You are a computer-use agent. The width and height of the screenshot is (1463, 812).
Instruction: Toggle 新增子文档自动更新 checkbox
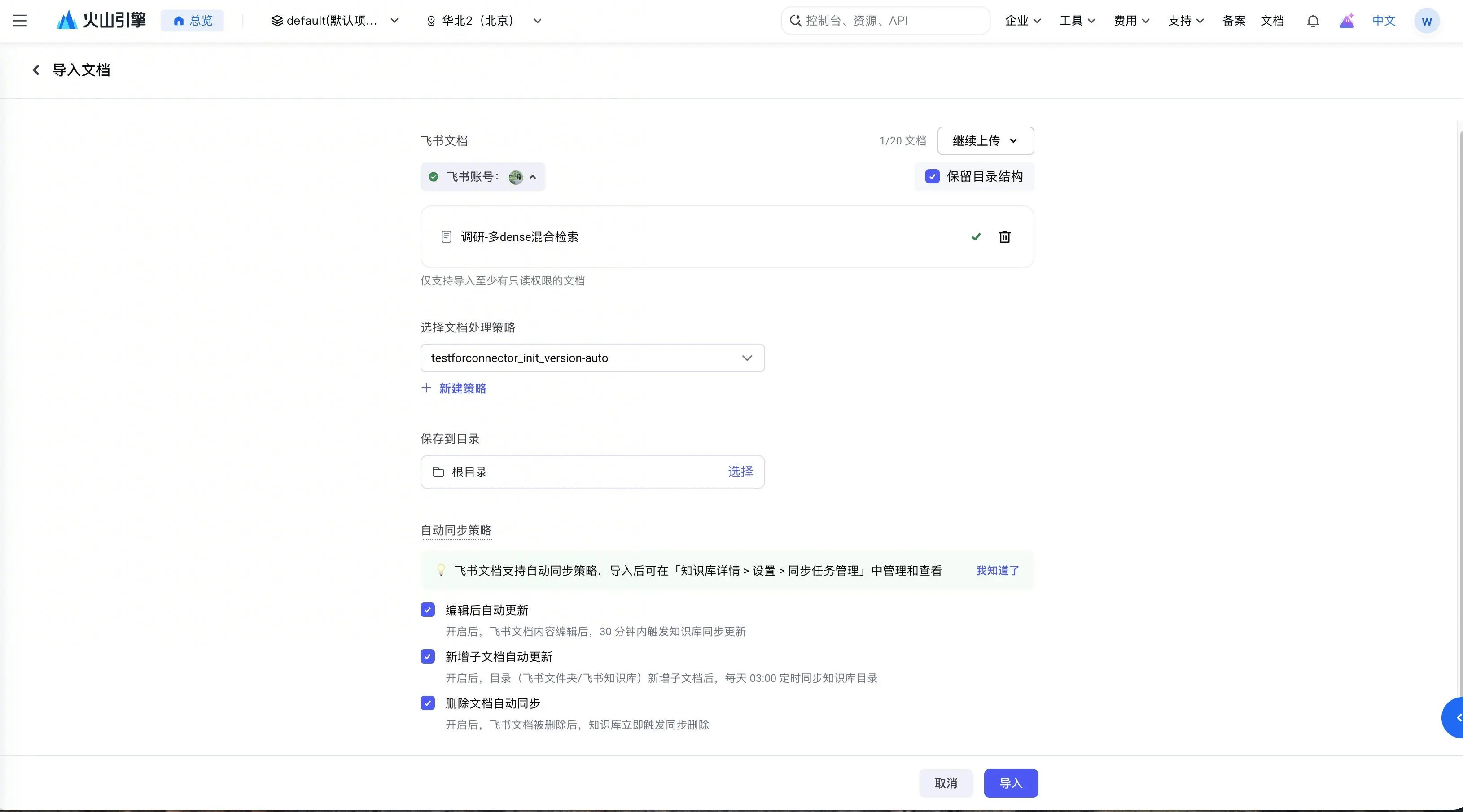428,656
